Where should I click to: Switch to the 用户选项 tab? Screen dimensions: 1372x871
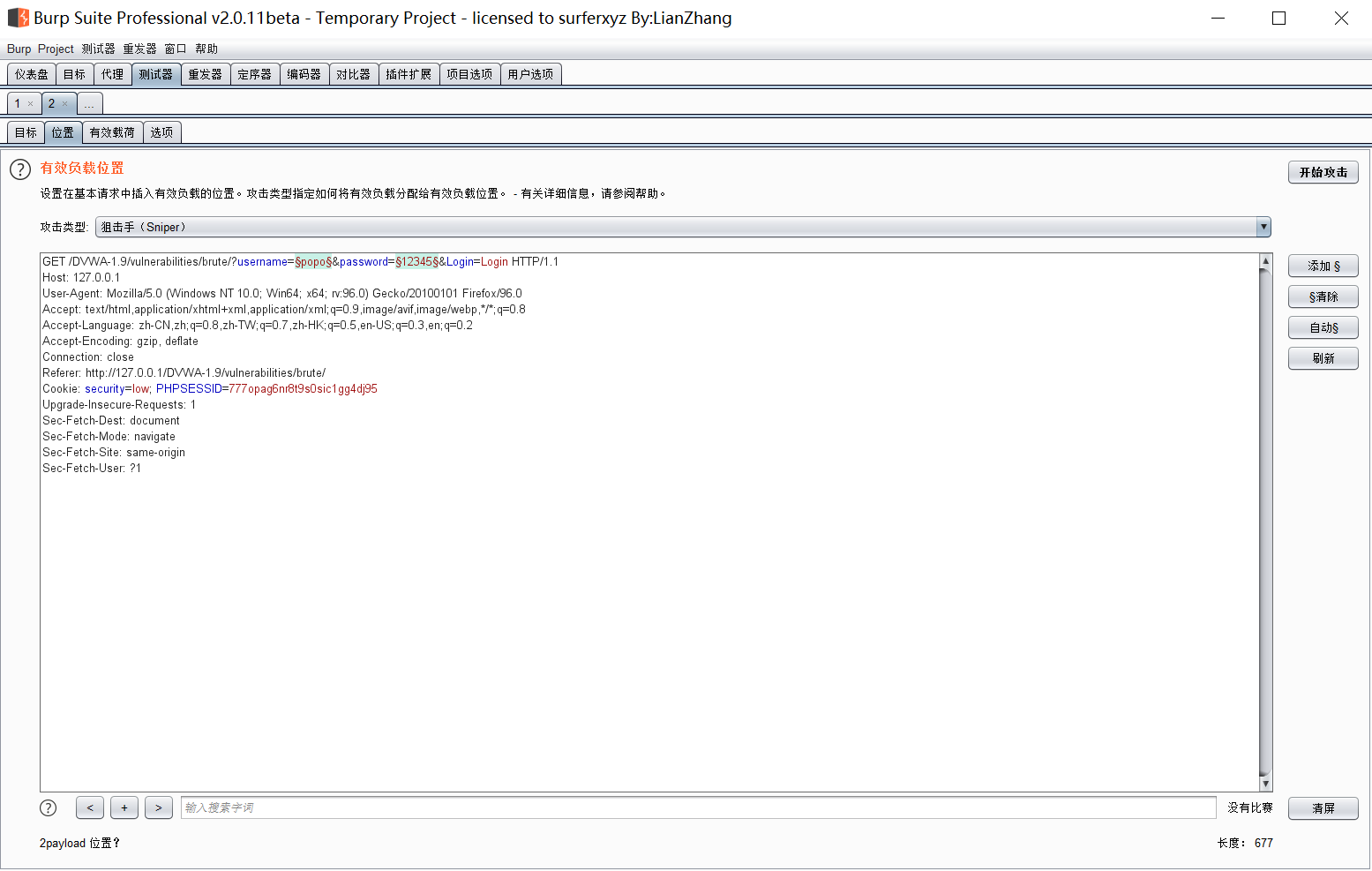[530, 74]
